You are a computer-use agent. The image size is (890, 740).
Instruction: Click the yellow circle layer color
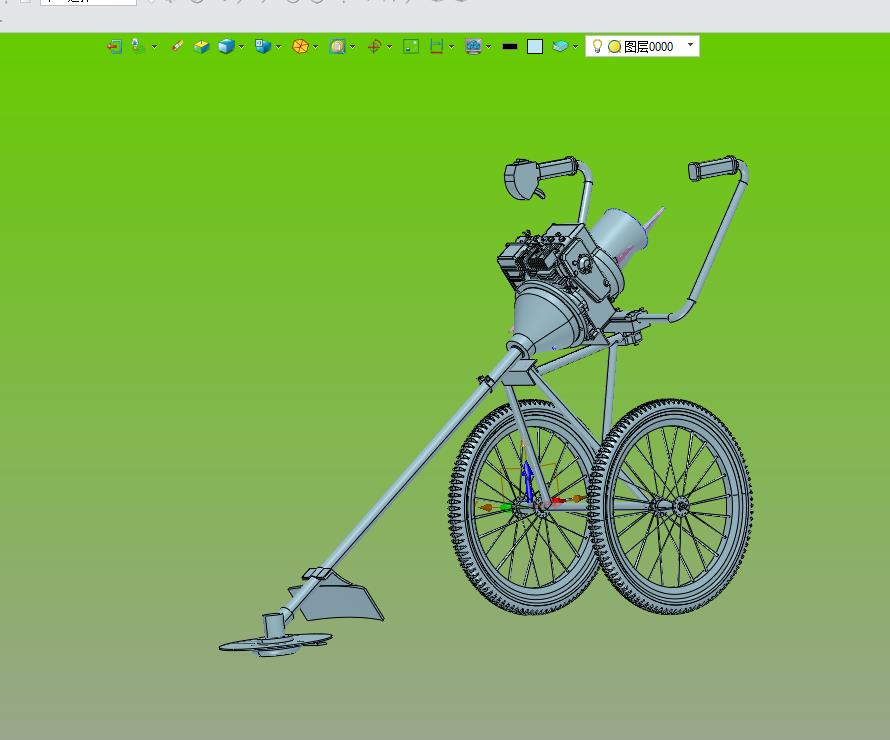tap(614, 47)
